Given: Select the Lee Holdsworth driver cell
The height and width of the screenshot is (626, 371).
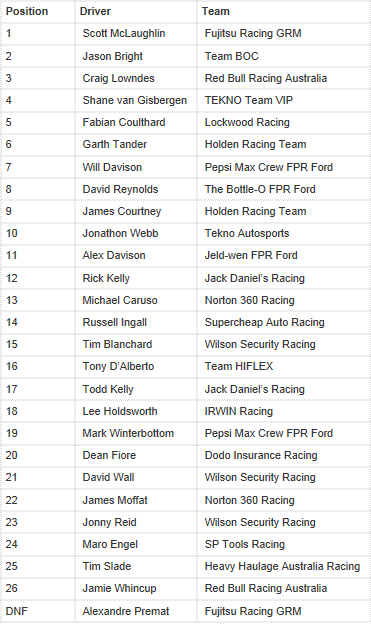Looking at the screenshot, I should tap(136, 411).
